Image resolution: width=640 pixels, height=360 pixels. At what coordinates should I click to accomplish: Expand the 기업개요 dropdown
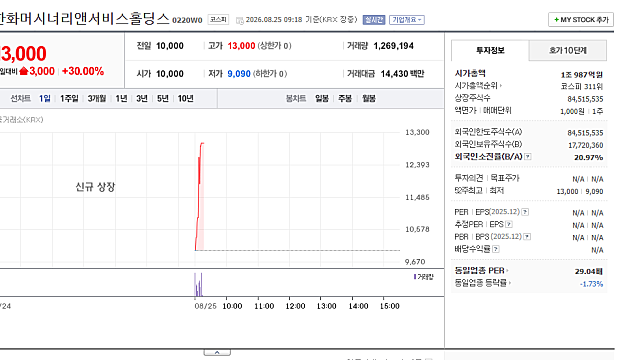tap(407, 20)
